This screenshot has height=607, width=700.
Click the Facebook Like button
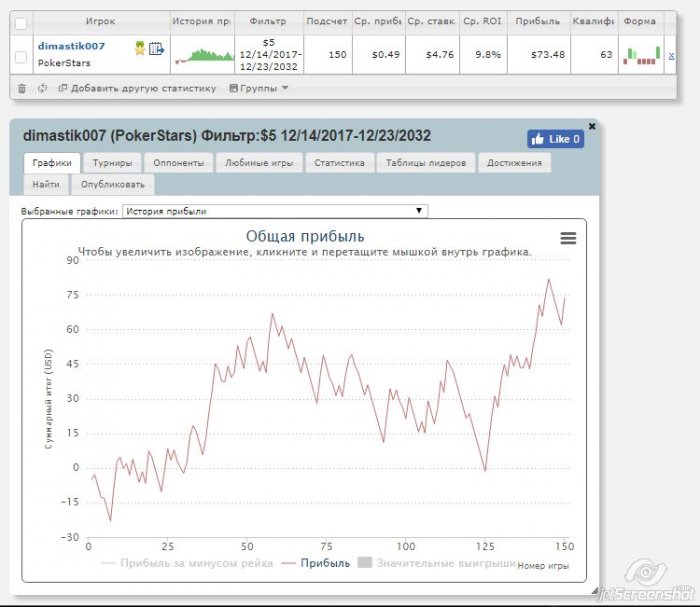(x=555, y=139)
